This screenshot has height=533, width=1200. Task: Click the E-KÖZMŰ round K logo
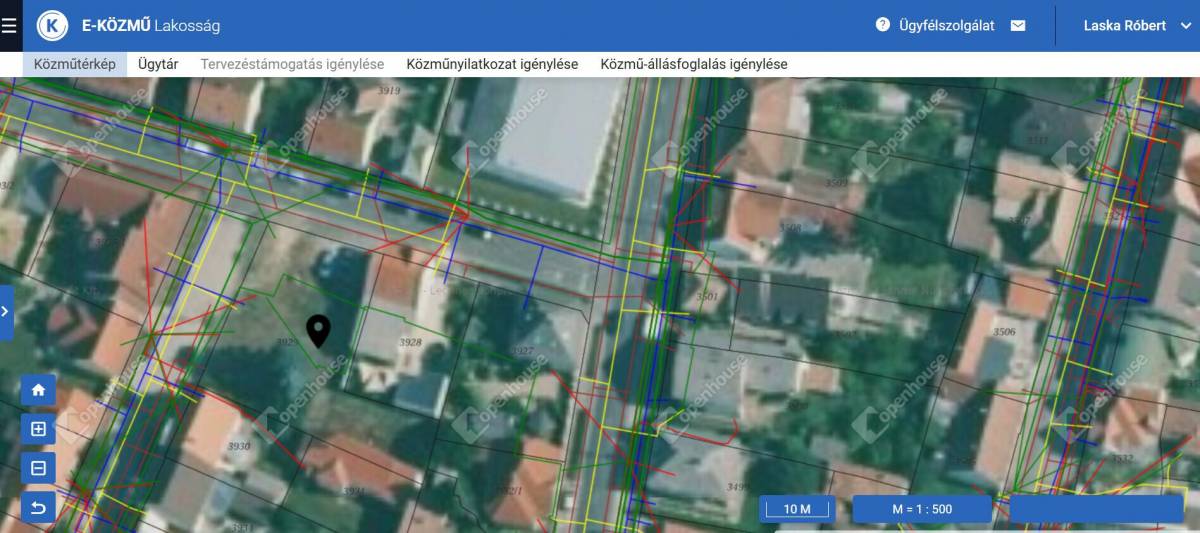pyautogui.click(x=52, y=25)
